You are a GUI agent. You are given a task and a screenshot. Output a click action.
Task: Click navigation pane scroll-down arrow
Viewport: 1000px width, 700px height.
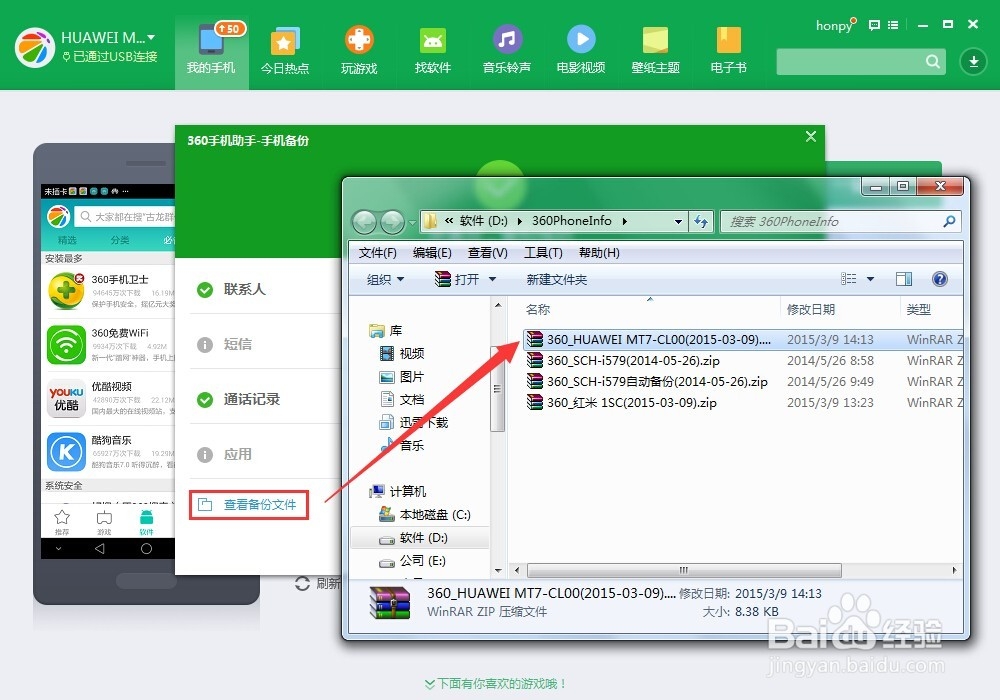(x=498, y=571)
